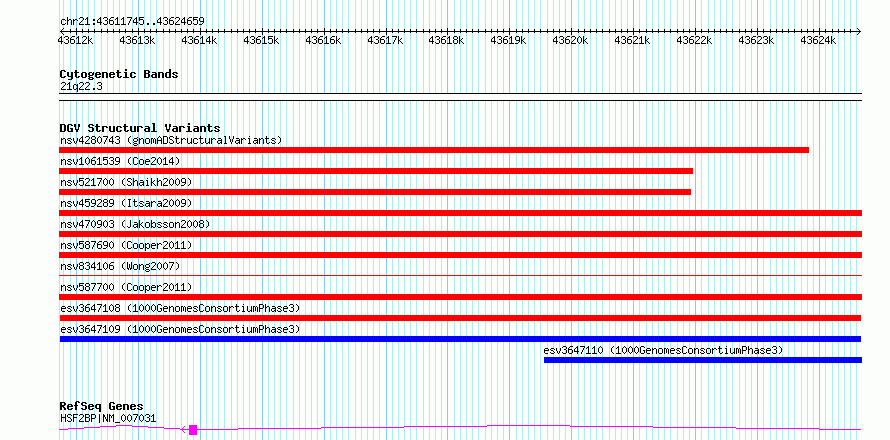This screenshot has width=890, height=440.
Task: Select the magenta HSF2BP exon box
Action: tap(193, 430)
